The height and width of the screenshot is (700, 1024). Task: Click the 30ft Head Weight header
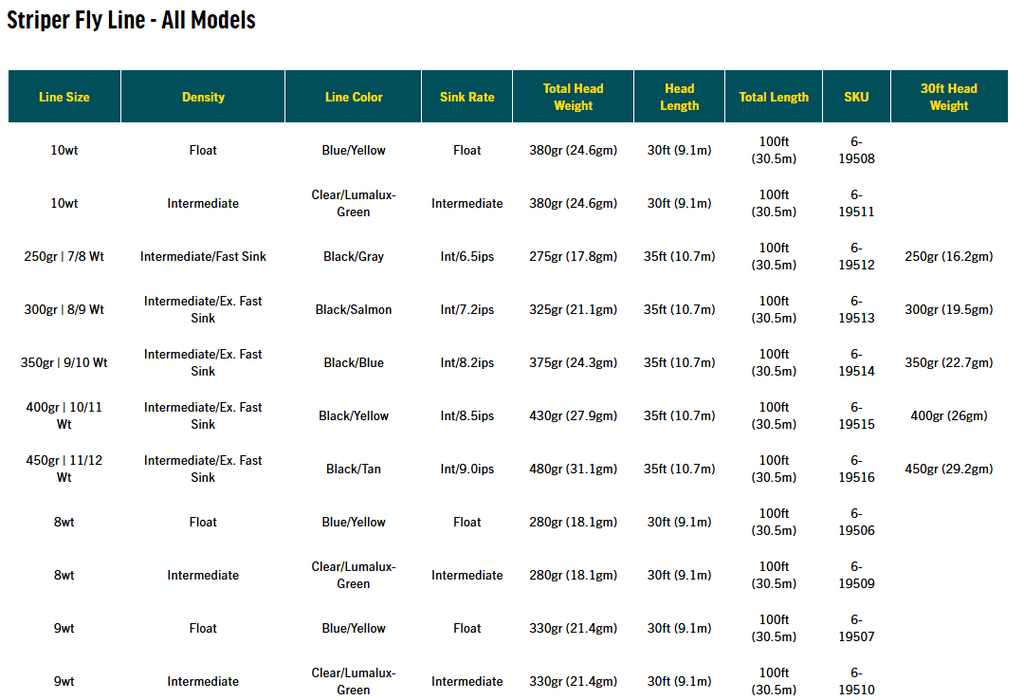click(x=949, y=97)
